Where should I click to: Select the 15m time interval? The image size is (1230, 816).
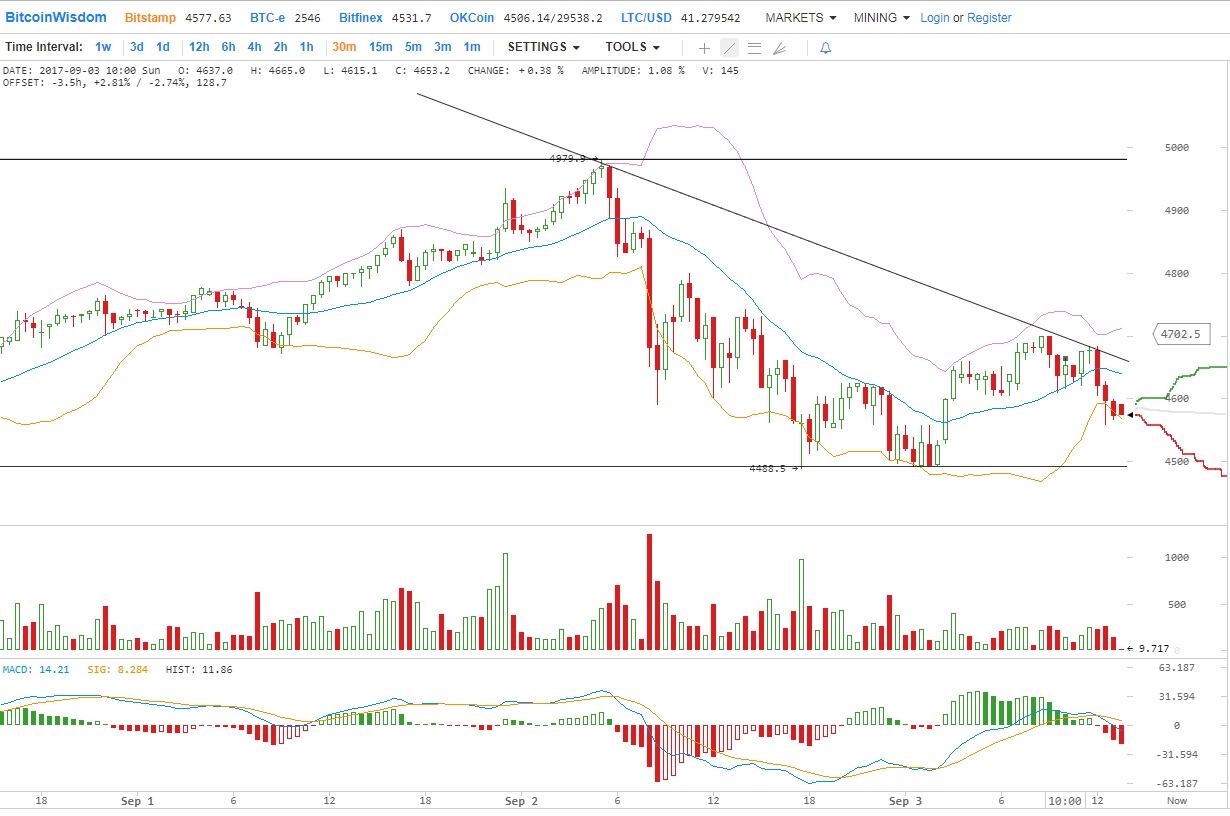[380, 47]
